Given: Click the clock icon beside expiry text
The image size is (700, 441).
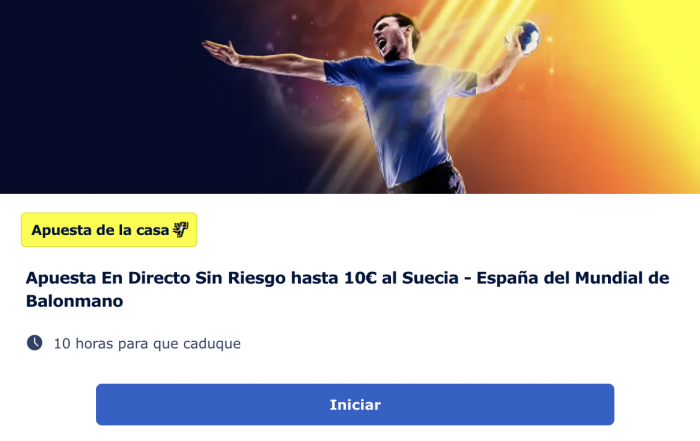Looking at the screenshot, I should 34,343.
